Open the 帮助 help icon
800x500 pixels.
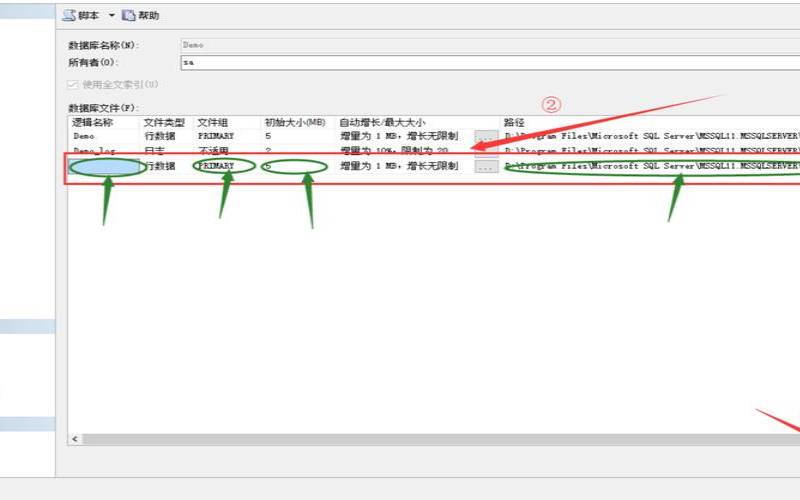(x=128, y=16)
